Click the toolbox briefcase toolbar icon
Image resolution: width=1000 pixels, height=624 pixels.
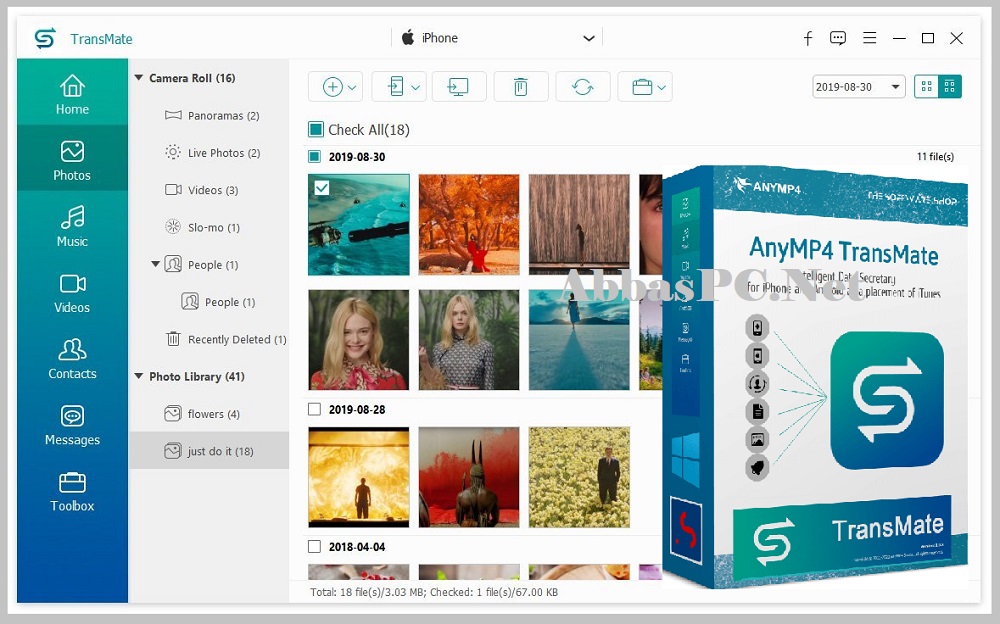tap(642, 87)
